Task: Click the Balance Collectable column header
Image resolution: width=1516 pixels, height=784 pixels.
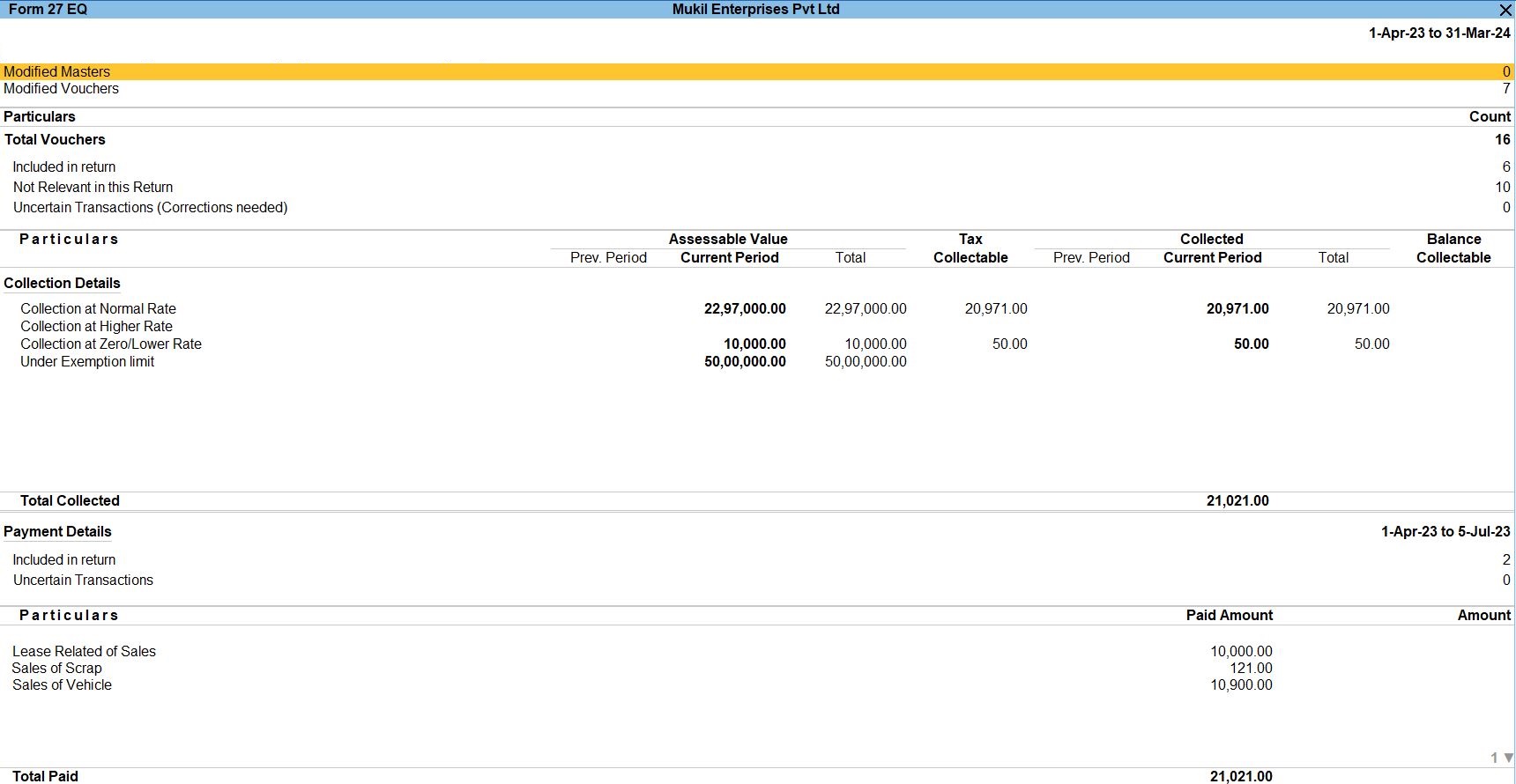Action: (1453, 248)
